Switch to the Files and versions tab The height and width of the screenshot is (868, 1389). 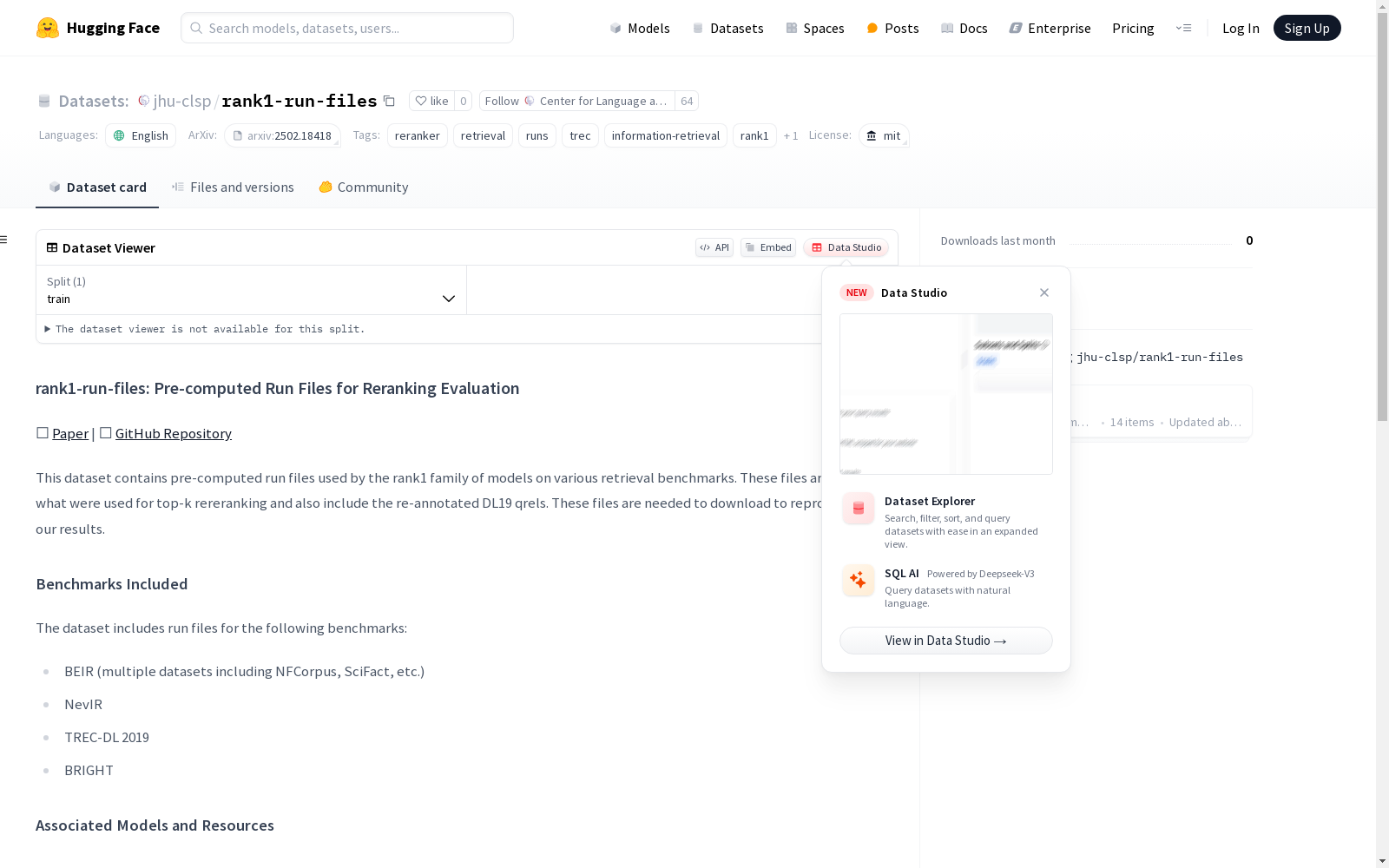pyautogui.click(x=233, y=187)
